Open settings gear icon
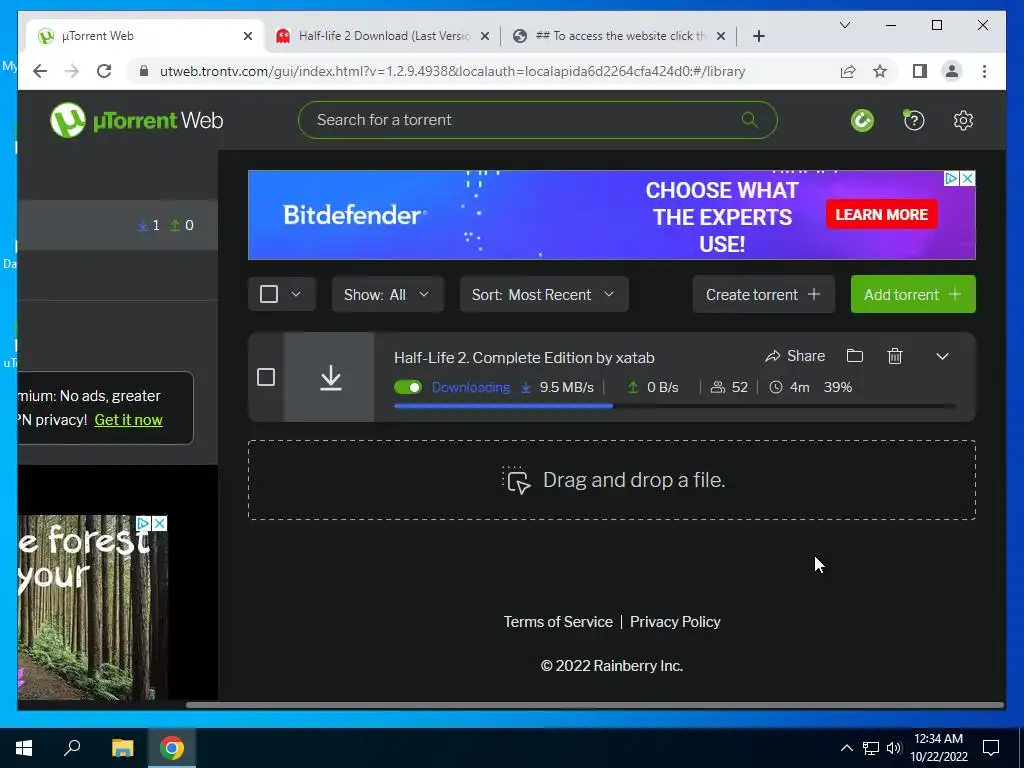This screenshot has height=768, width=1024. tap(963, 120)
